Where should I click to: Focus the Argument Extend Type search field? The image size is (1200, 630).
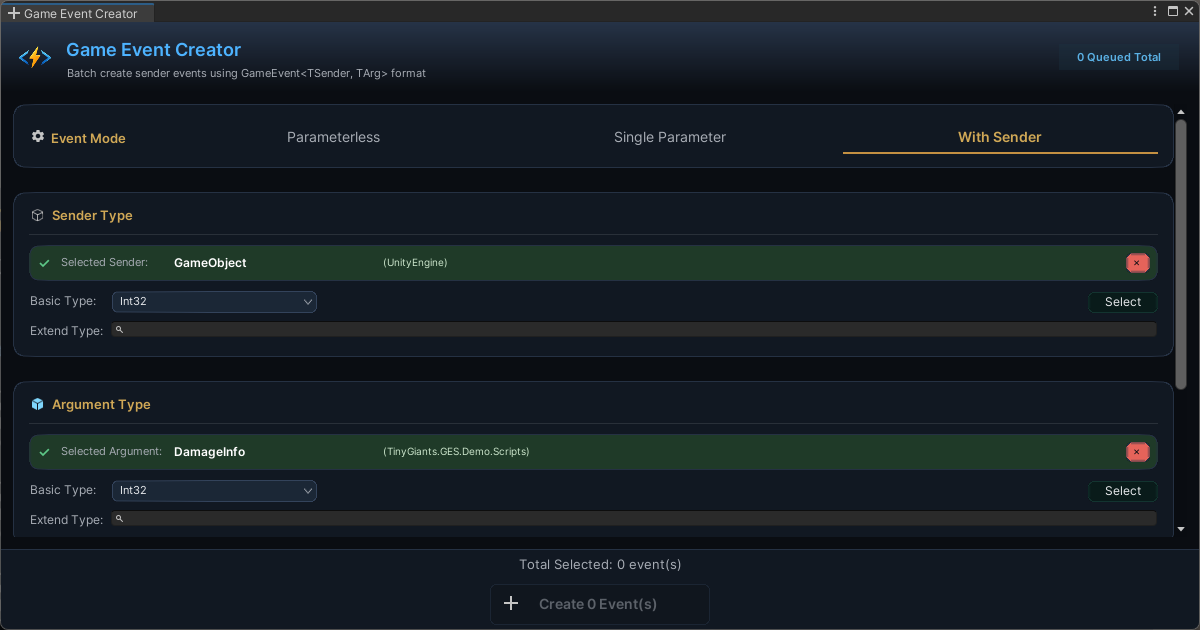pos(634,518)
